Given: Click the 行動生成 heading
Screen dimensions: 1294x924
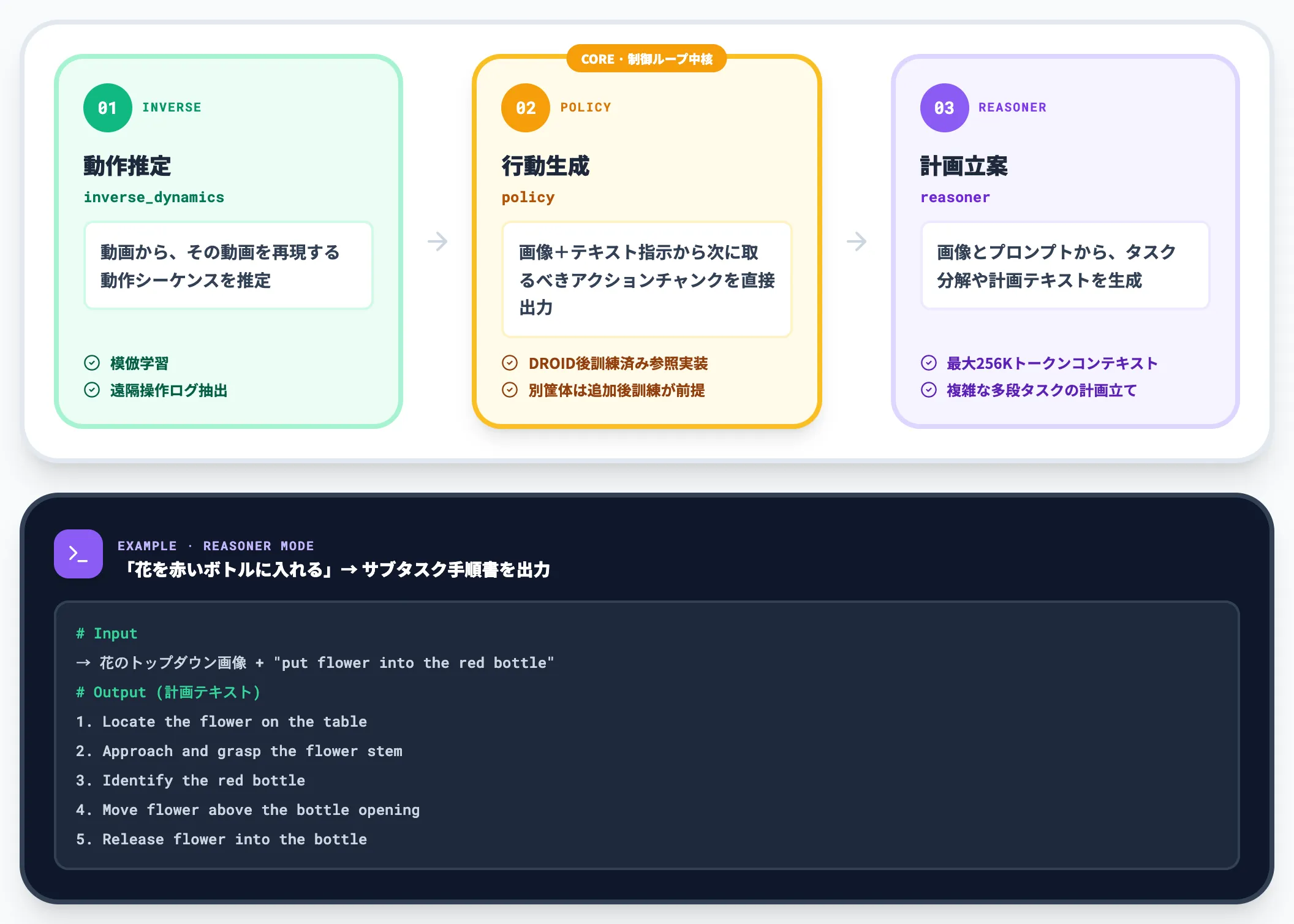Looking at the screenshot, I should click(x=545, y=166).
